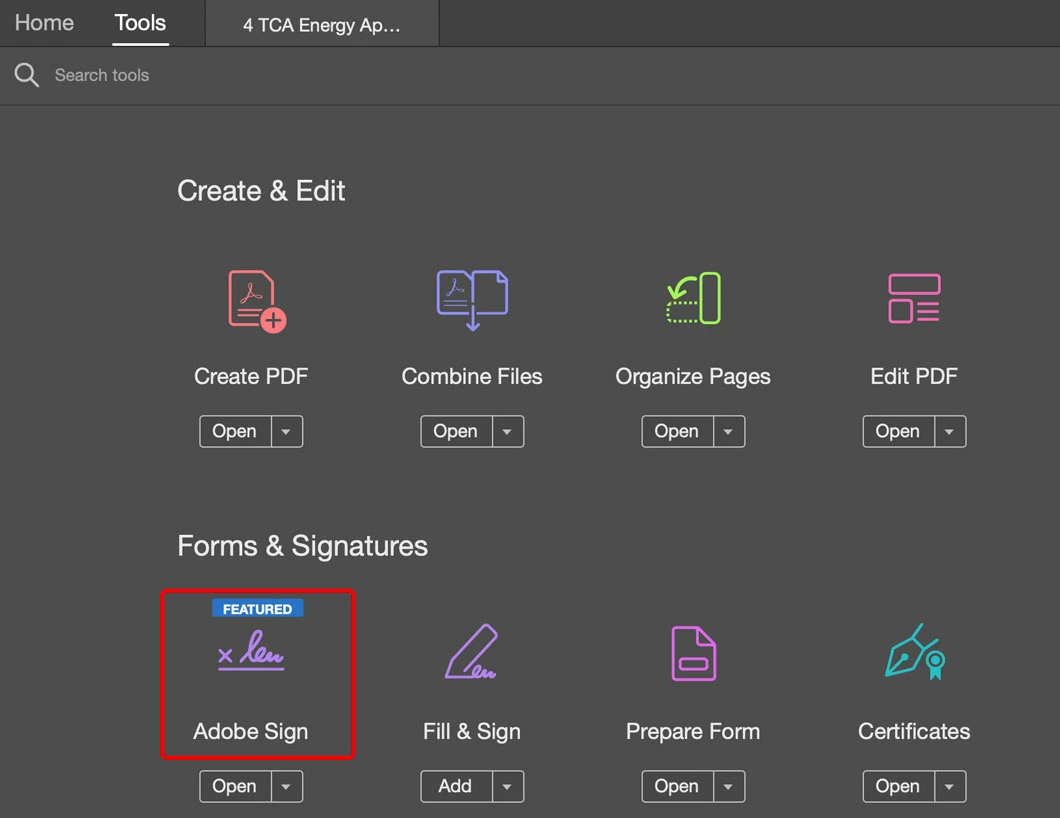Click the Create PDF label
This screenshot has height=818, width=1060.
click(251, 376)
